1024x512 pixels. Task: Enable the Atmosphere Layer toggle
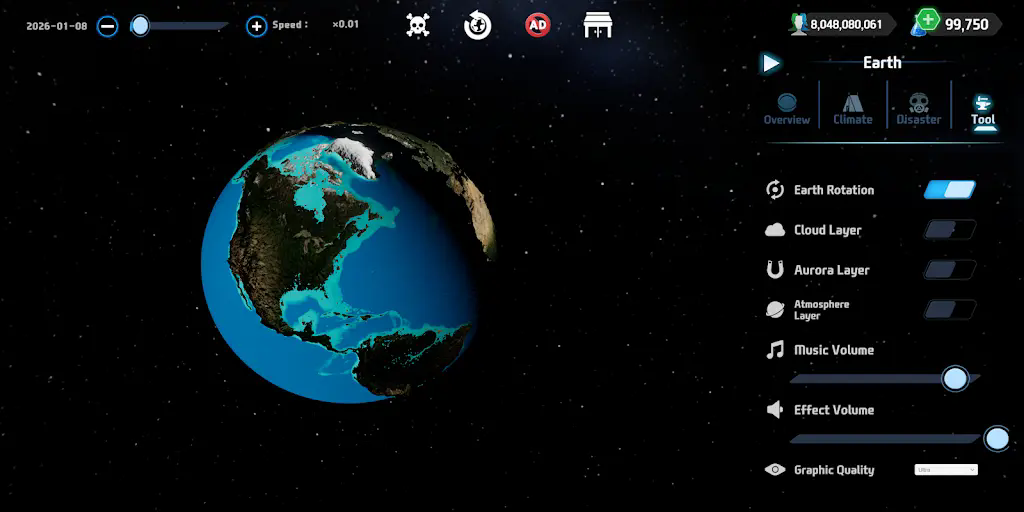tap(949, 309)
